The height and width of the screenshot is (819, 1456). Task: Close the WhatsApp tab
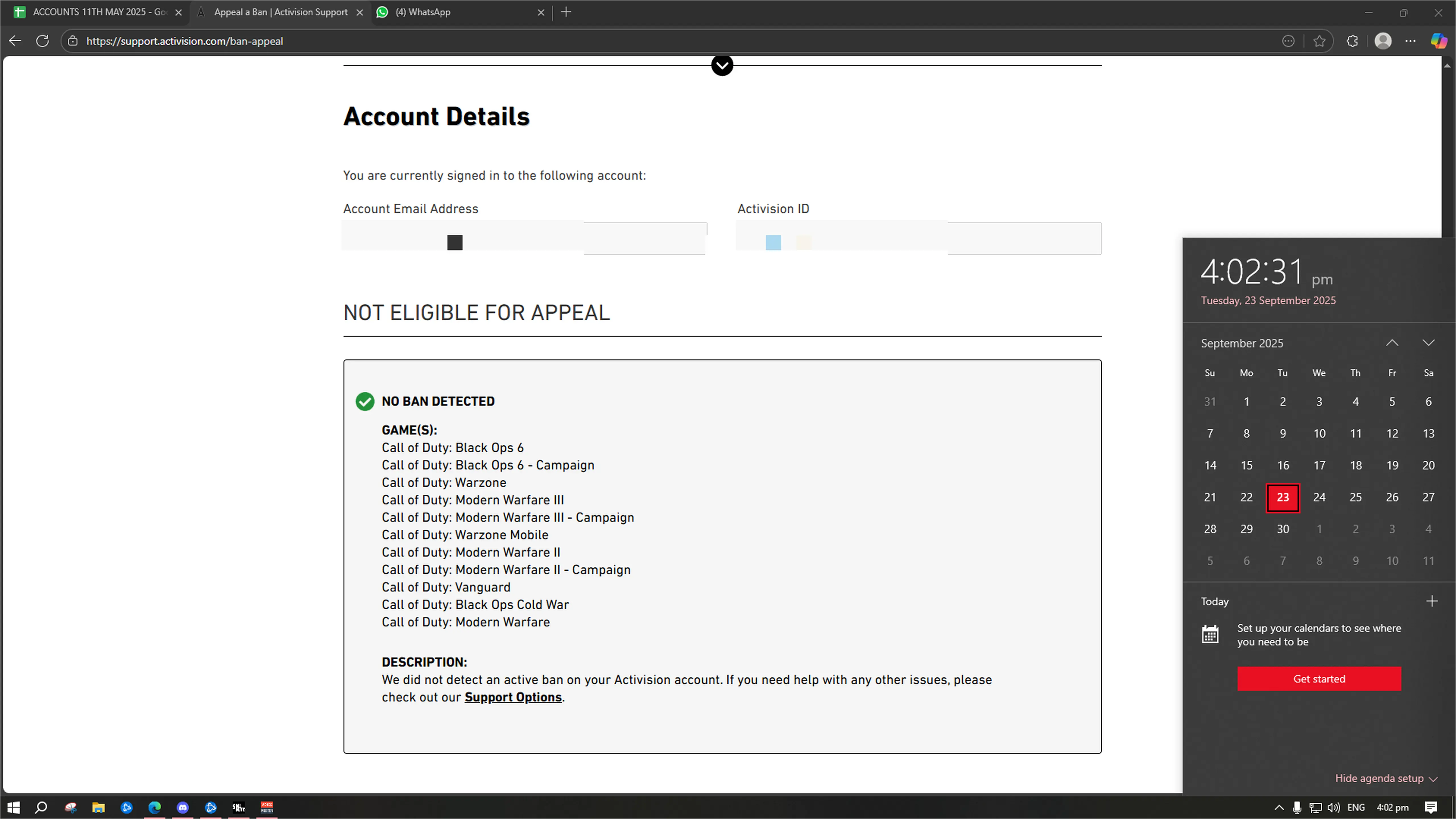pyautogui.click(x=541, y=12)
